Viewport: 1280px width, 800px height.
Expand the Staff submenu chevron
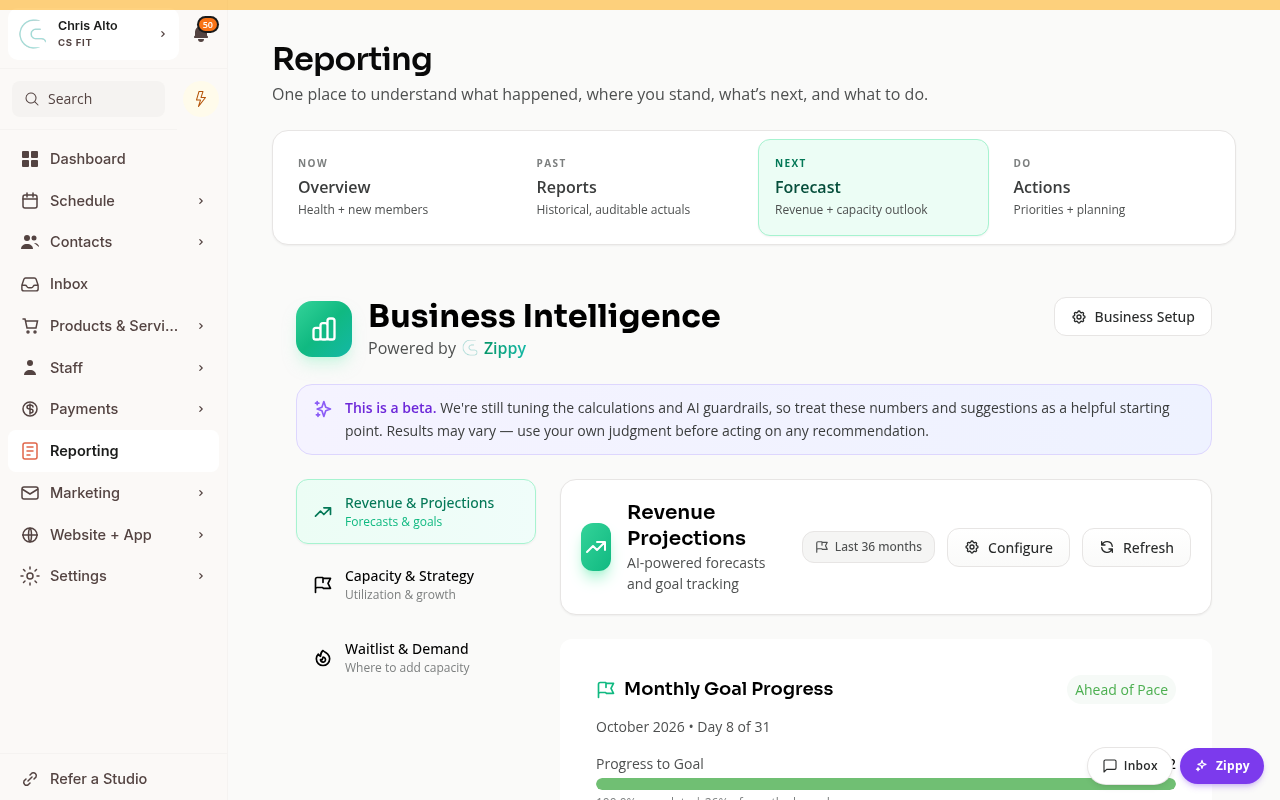point(201,368)
